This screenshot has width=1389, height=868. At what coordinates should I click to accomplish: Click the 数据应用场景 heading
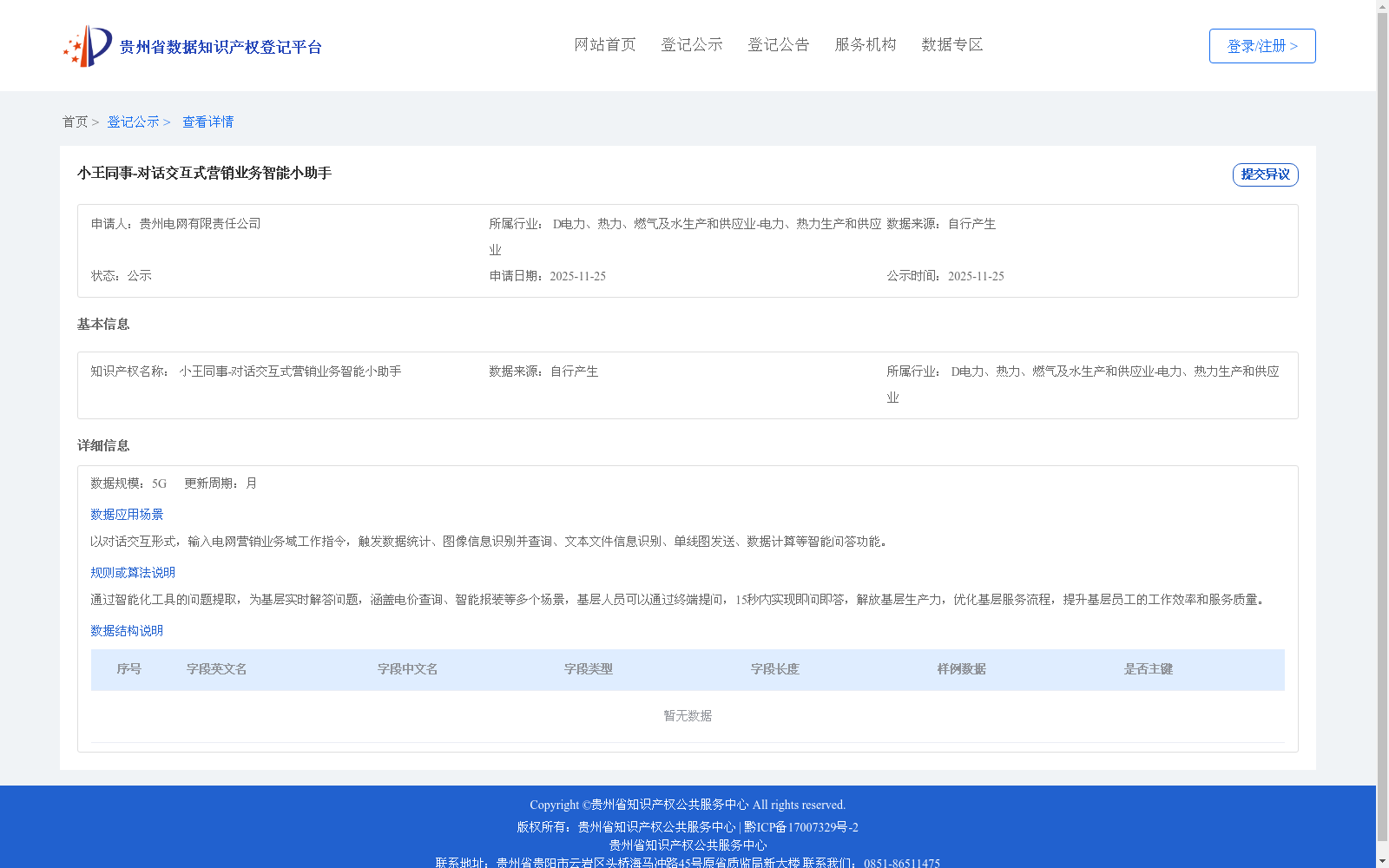[127, 515]
